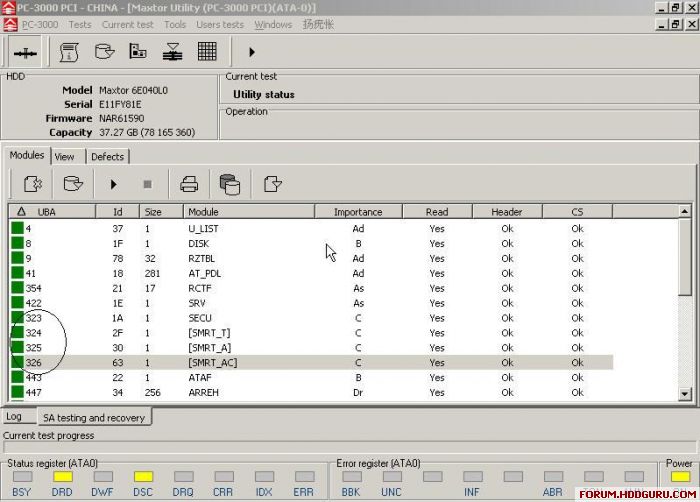
Task: Click the disk load toolbar icon
Action: point(104,52)
